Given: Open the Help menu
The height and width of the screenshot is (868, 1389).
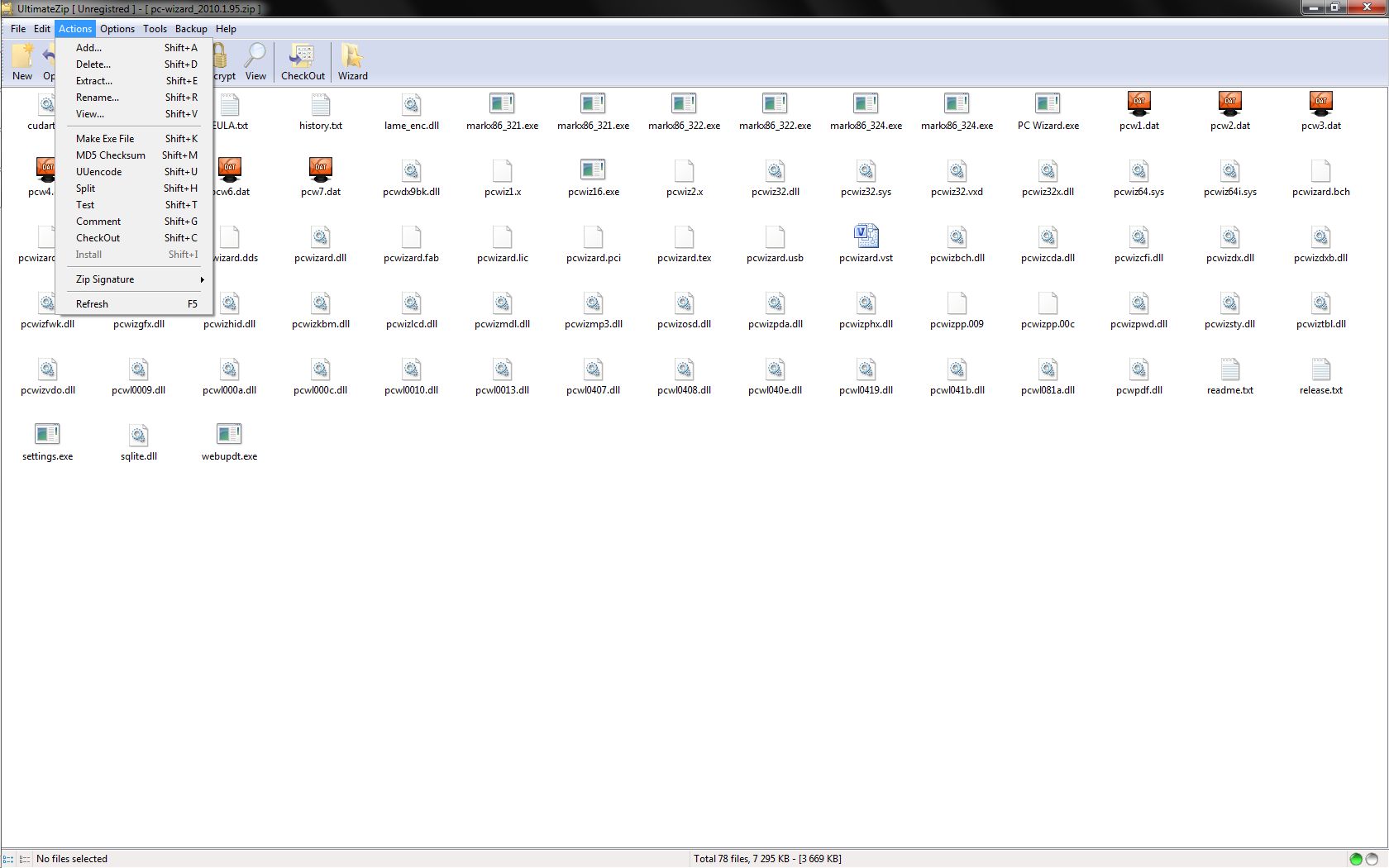Looking at the screenshot, I should (226, 29).
